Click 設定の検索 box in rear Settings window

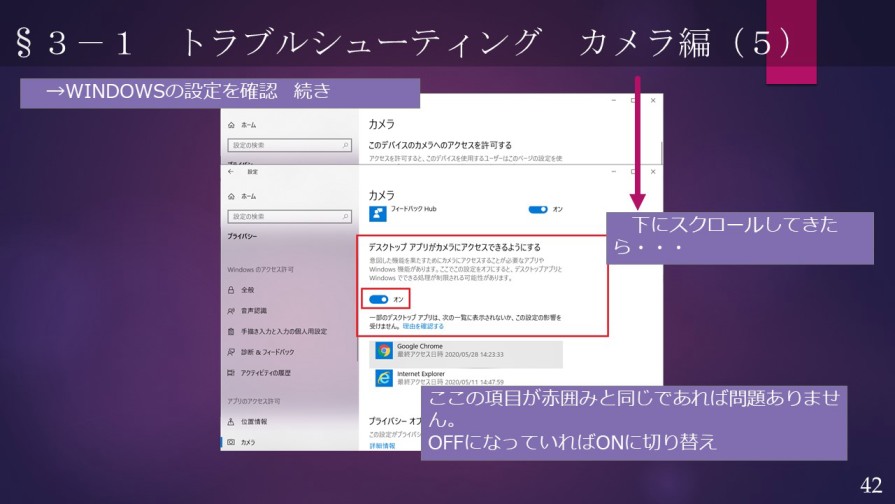(290, 146)
